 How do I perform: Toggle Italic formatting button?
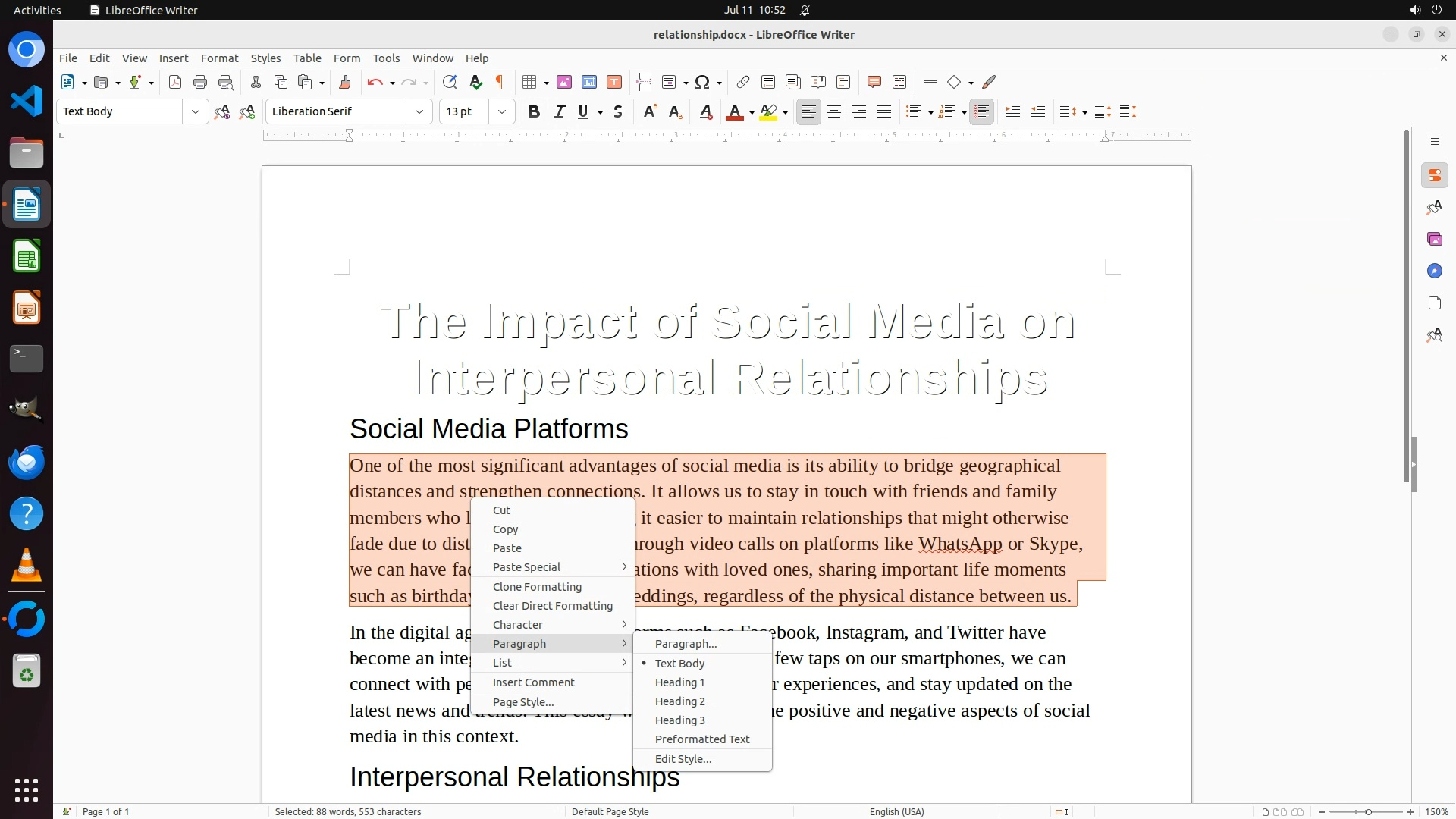pyautogui.click(x=559, y=111)
